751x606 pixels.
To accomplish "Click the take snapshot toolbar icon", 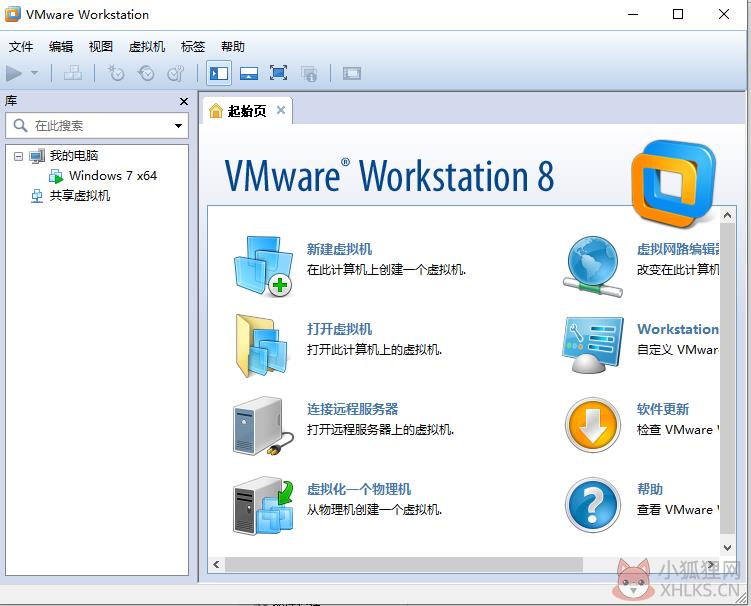I will [116, 73].
